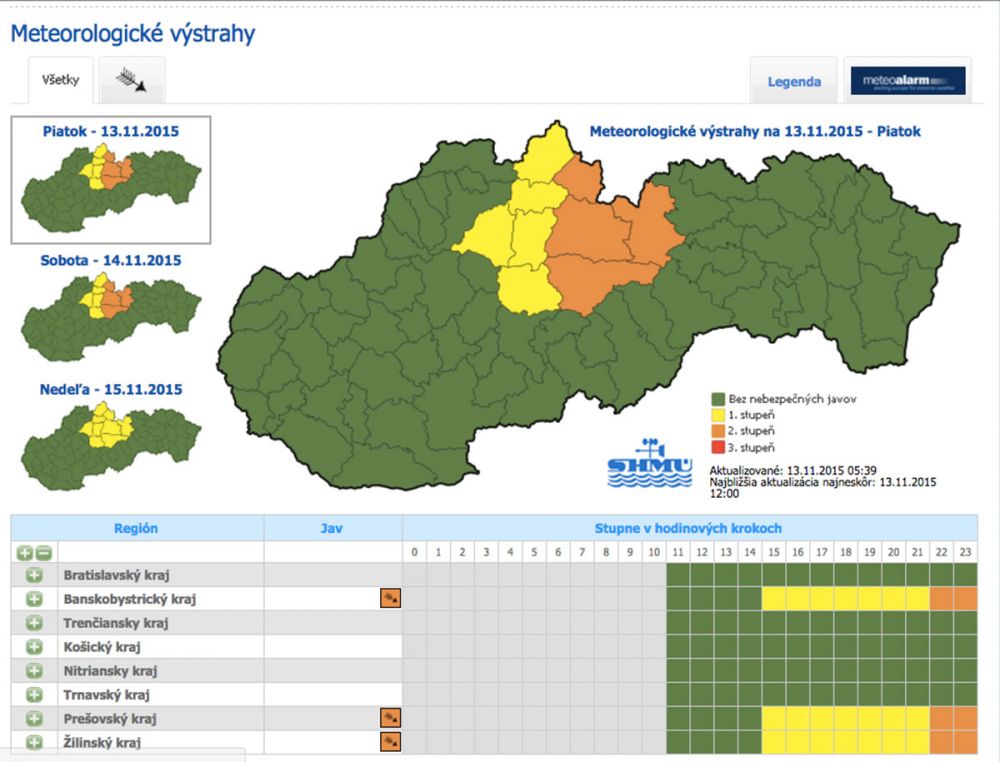This screenshot has width=1000, height=762.
Task: Click the wind warning icon for Banskobystrický kraj
Action: pyautogui.click(x=390, y=598)
